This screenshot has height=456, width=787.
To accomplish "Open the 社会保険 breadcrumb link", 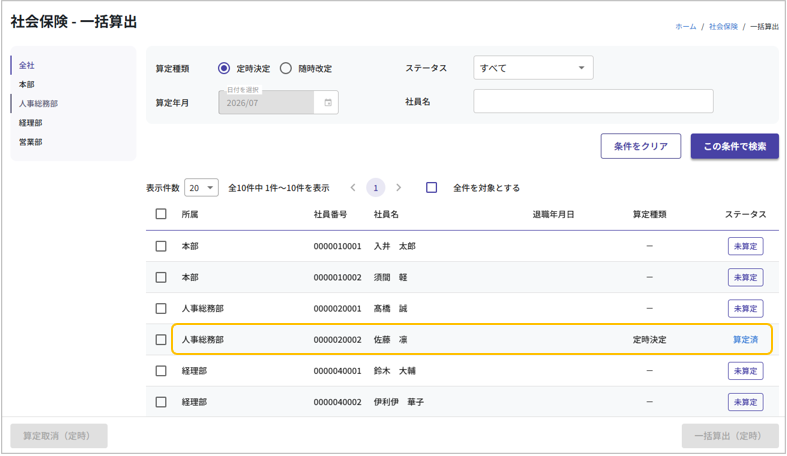I will click(723, 27).
